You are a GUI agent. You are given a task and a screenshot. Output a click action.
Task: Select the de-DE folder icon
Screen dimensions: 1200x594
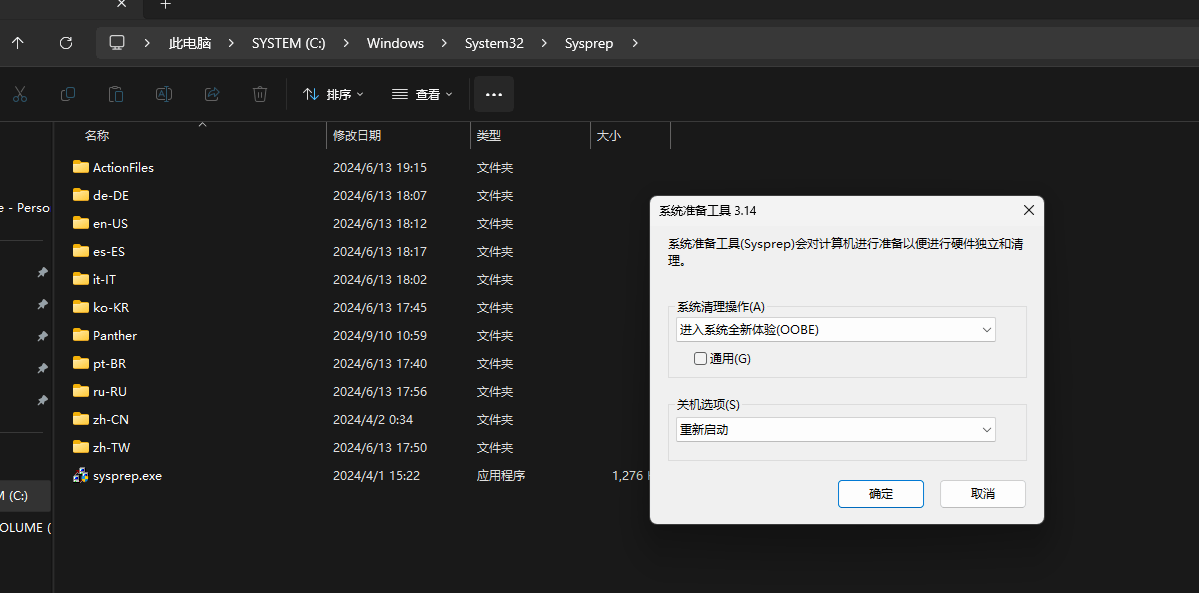(x=81, y=195)
